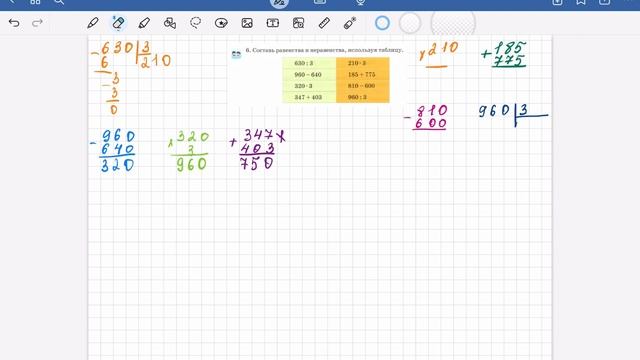
Task: Undo the last stroke
Action: click(x=14, y=23)
